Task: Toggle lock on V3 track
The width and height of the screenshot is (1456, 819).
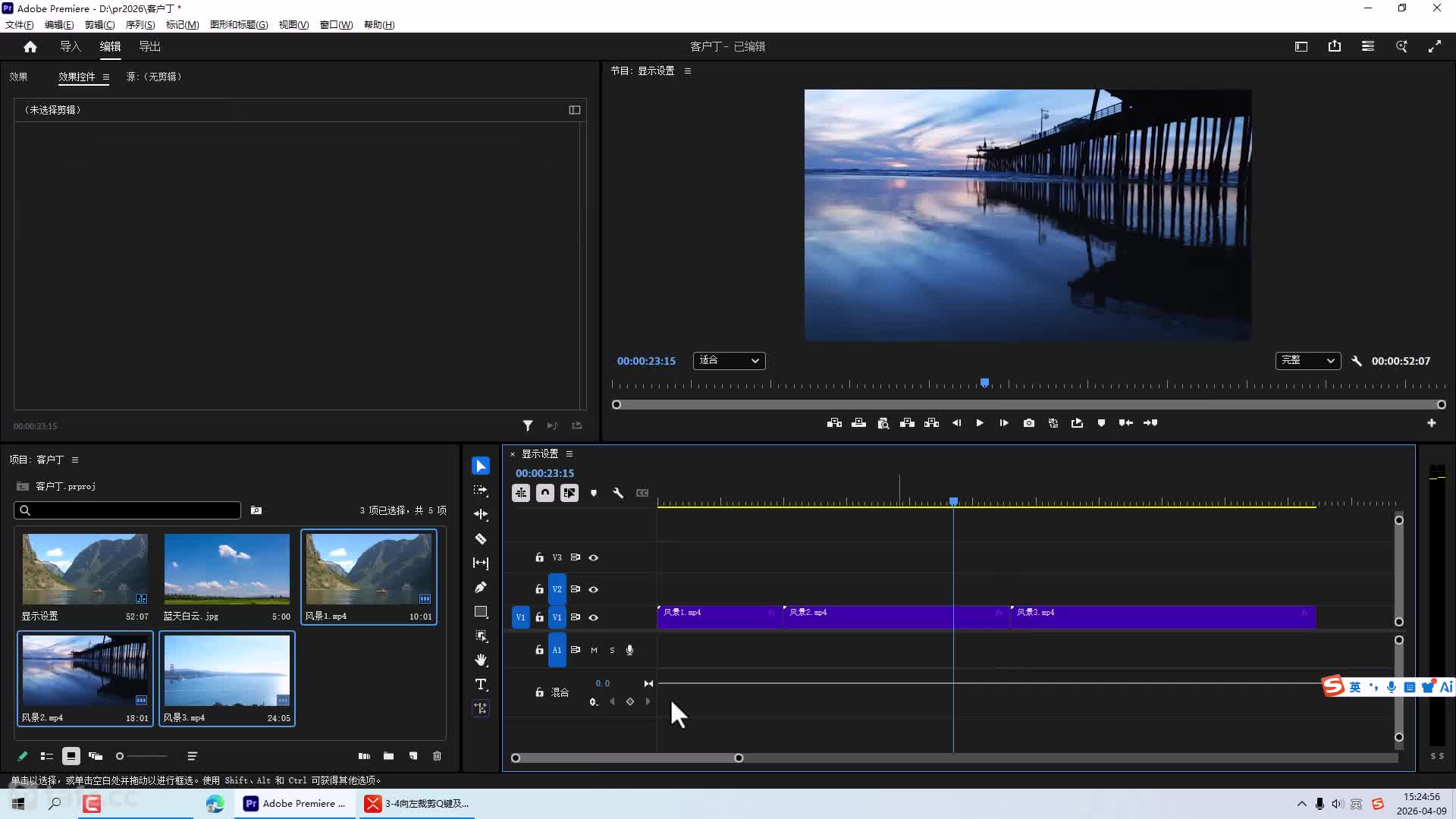Action: [x=539, y=557]
